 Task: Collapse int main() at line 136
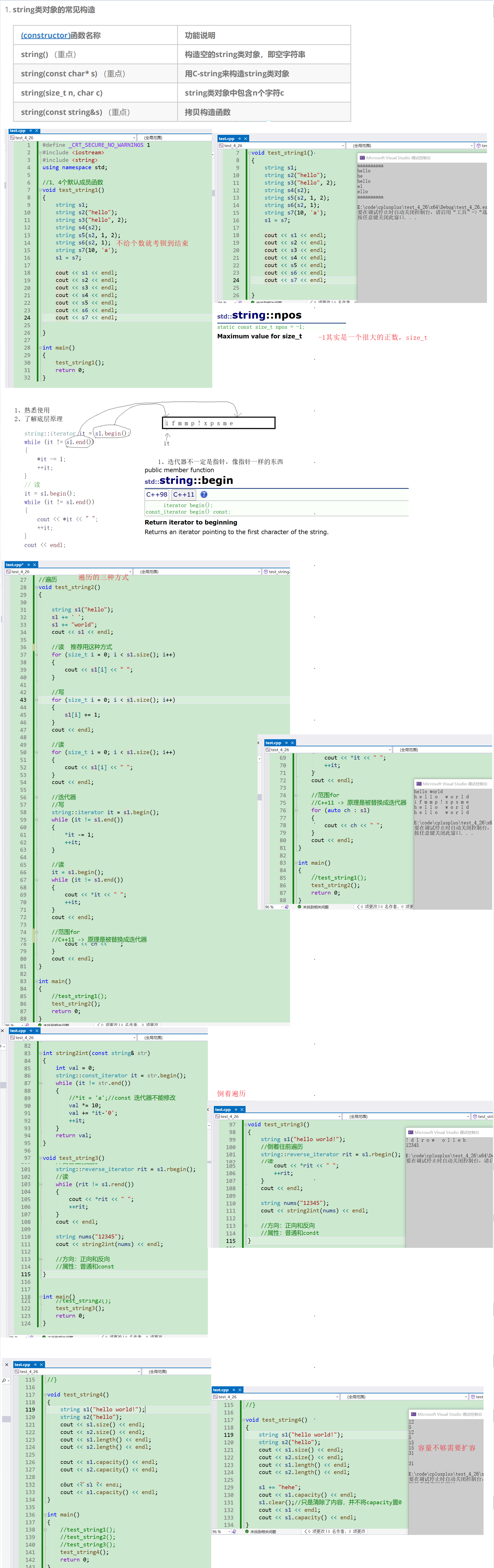tap(45, 1515)
